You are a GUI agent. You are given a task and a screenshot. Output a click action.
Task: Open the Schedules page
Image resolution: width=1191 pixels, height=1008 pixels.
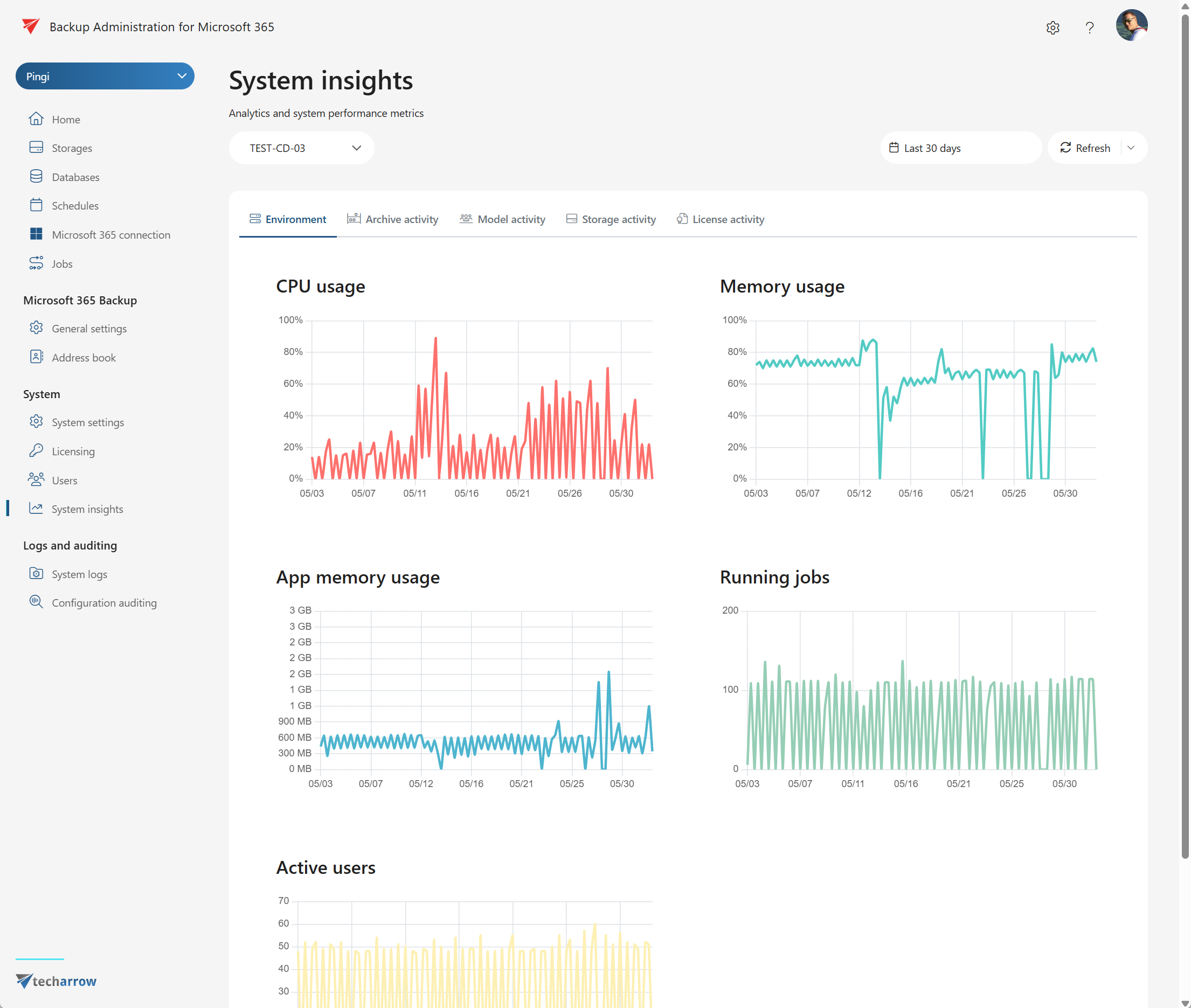[75, 205]
